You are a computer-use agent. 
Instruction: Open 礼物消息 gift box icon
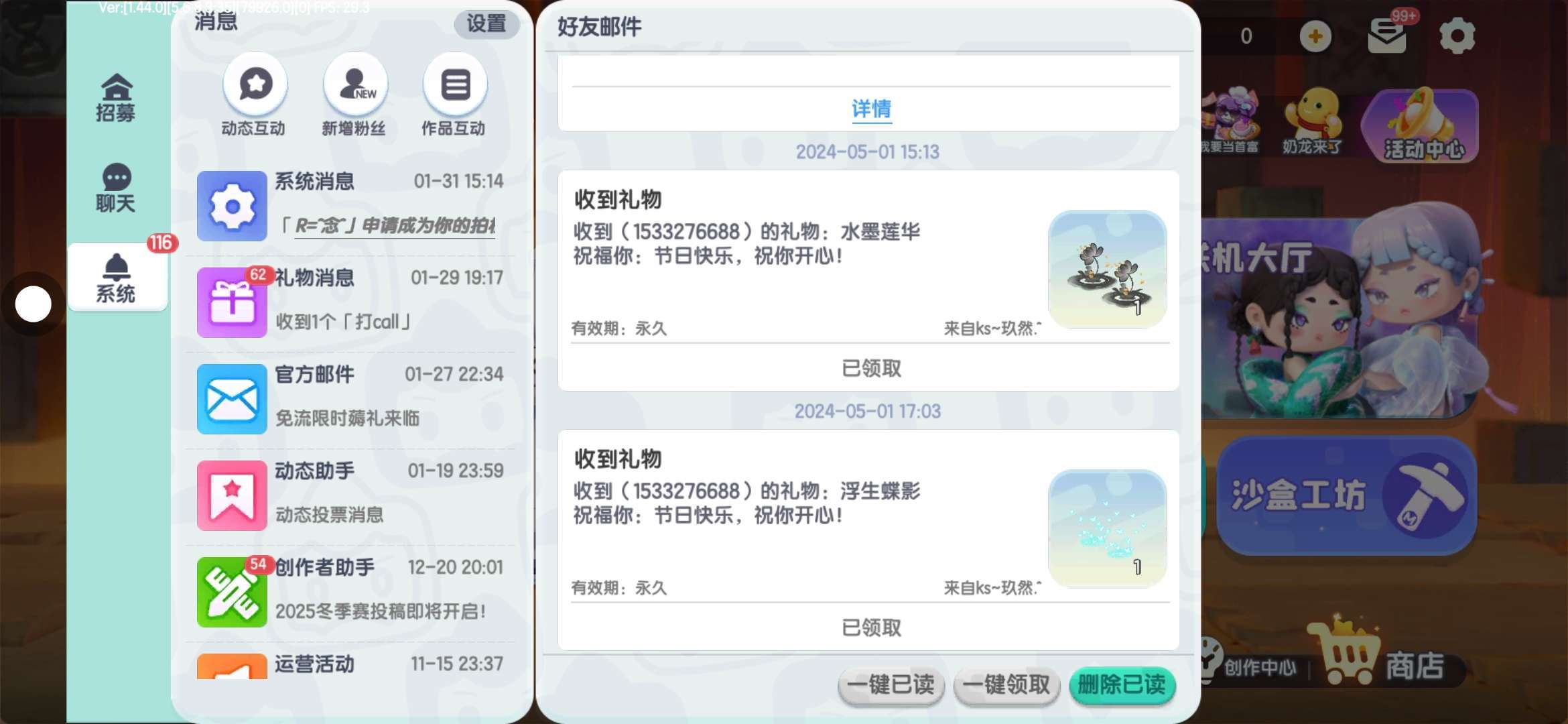pos(232,302)
